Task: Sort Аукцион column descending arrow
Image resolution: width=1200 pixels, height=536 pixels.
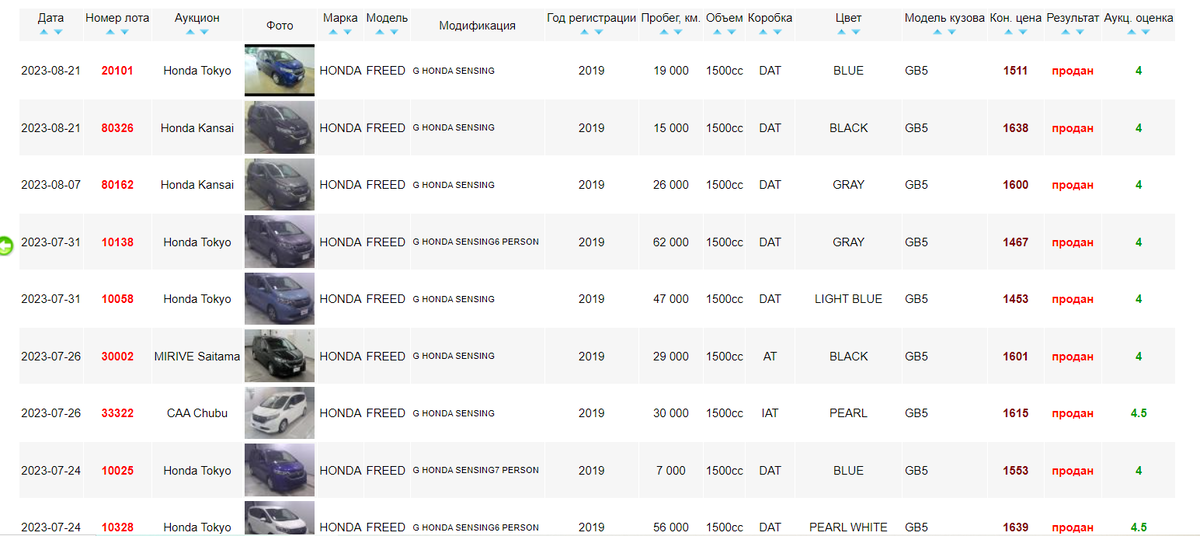Action: pos(204,32)
